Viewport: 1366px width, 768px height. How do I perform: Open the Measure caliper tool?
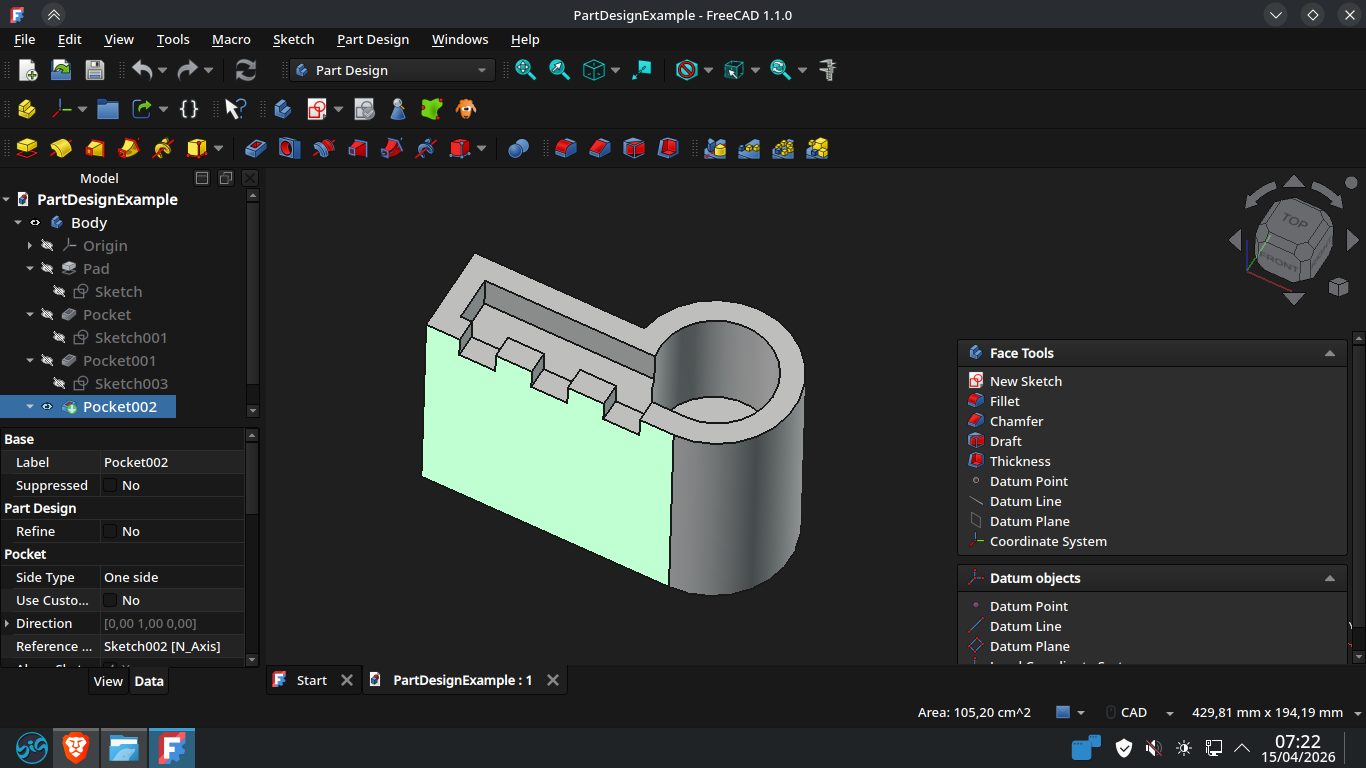(827, 70)
